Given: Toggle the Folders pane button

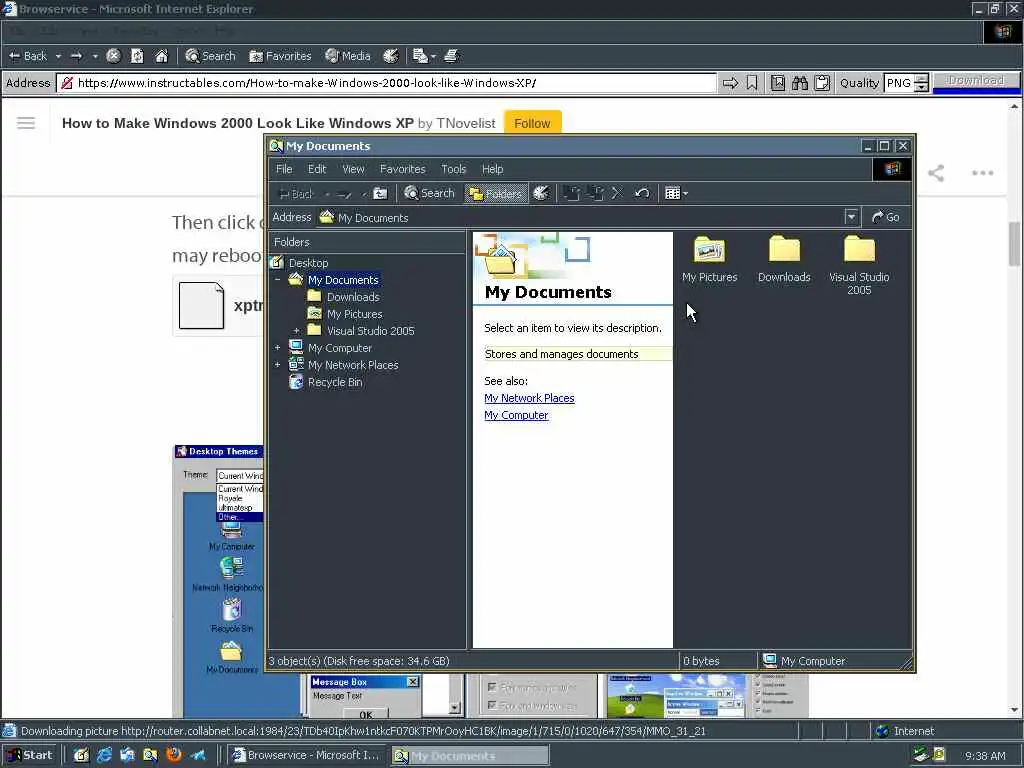Looking at the screenshot, I should coord(496,193).
